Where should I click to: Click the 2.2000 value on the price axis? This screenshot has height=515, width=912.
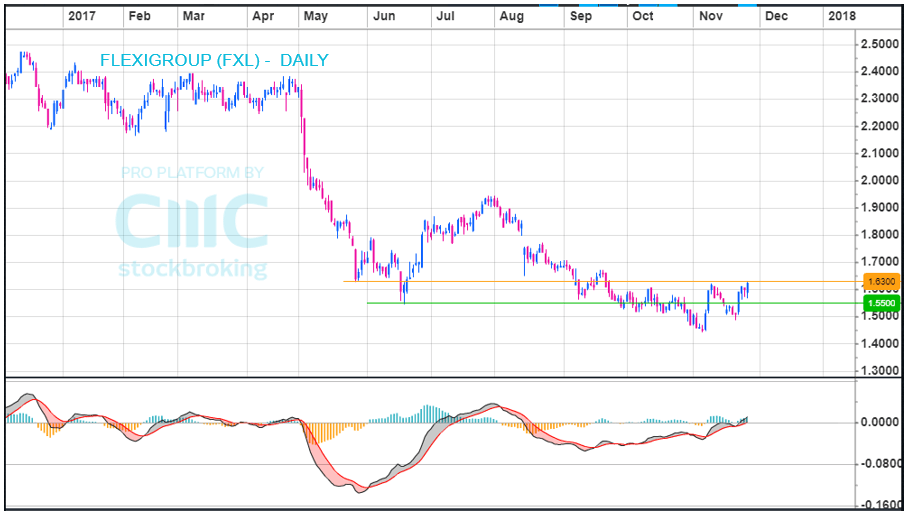[880, 126]
